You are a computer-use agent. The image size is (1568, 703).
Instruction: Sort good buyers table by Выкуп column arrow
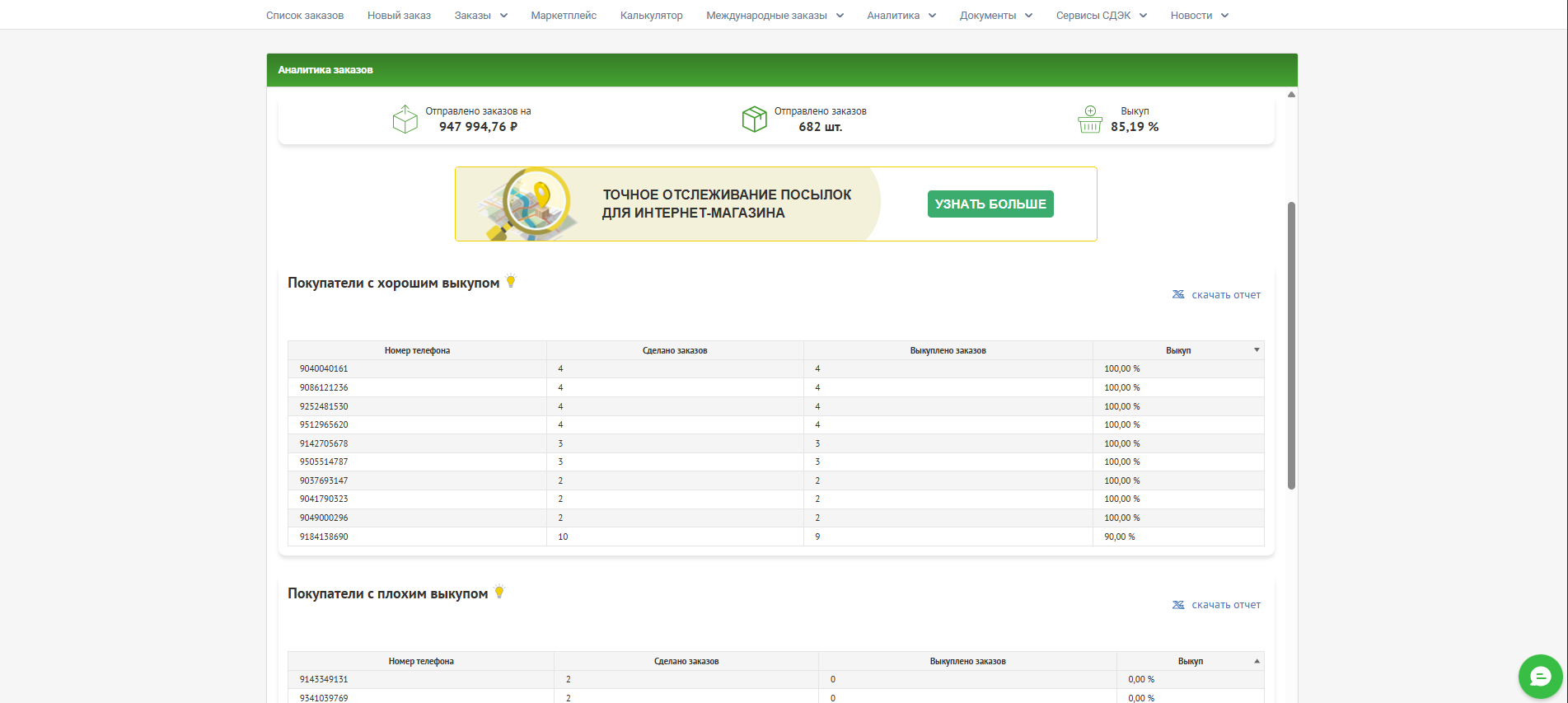click(x=1257, y=350)
